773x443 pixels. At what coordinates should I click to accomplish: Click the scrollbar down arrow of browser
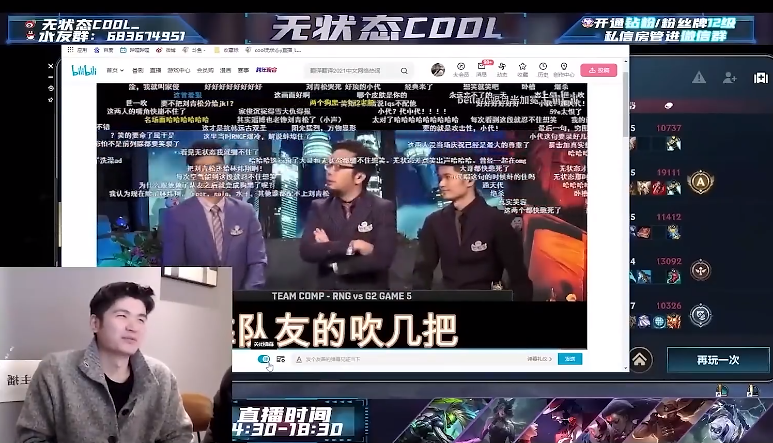626,368
